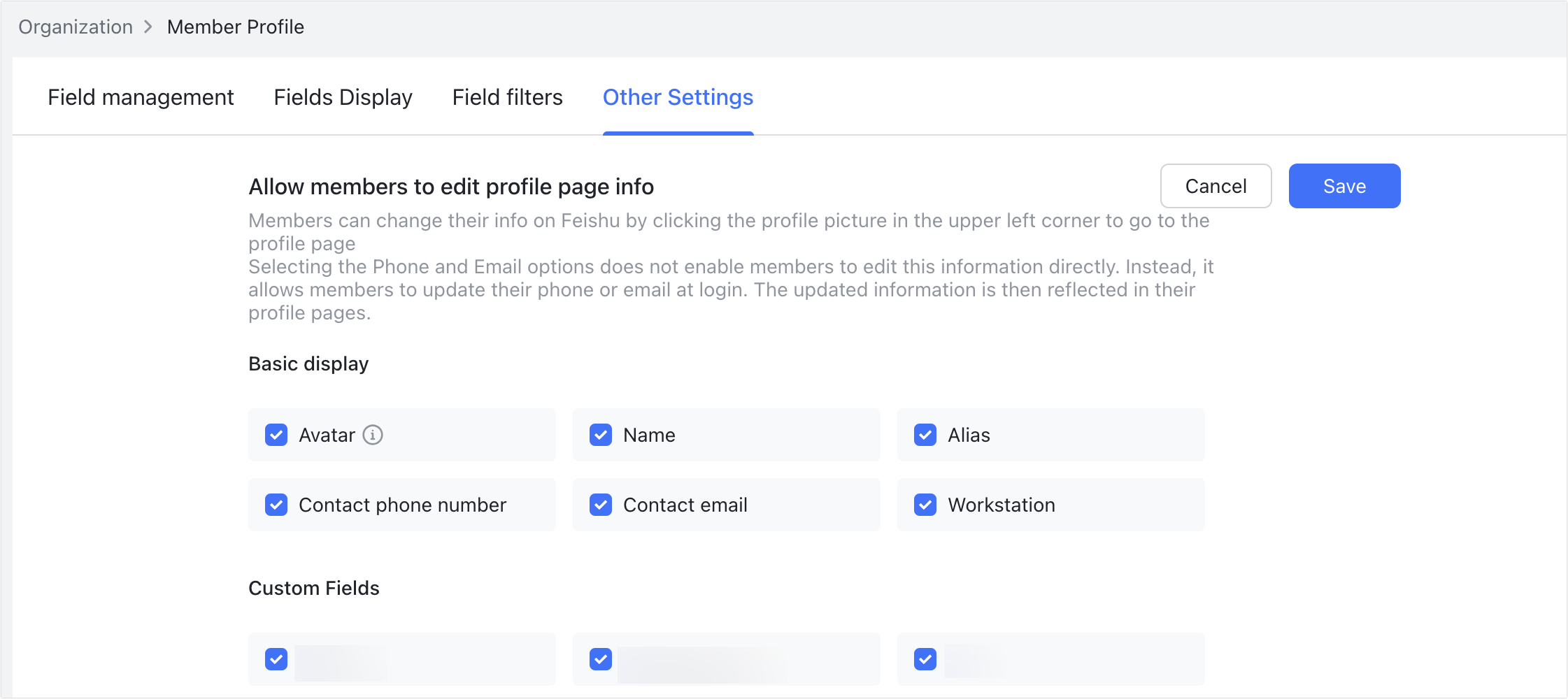Click the Custom Fields heading
1568x699 pixels.
pos(314,588)
